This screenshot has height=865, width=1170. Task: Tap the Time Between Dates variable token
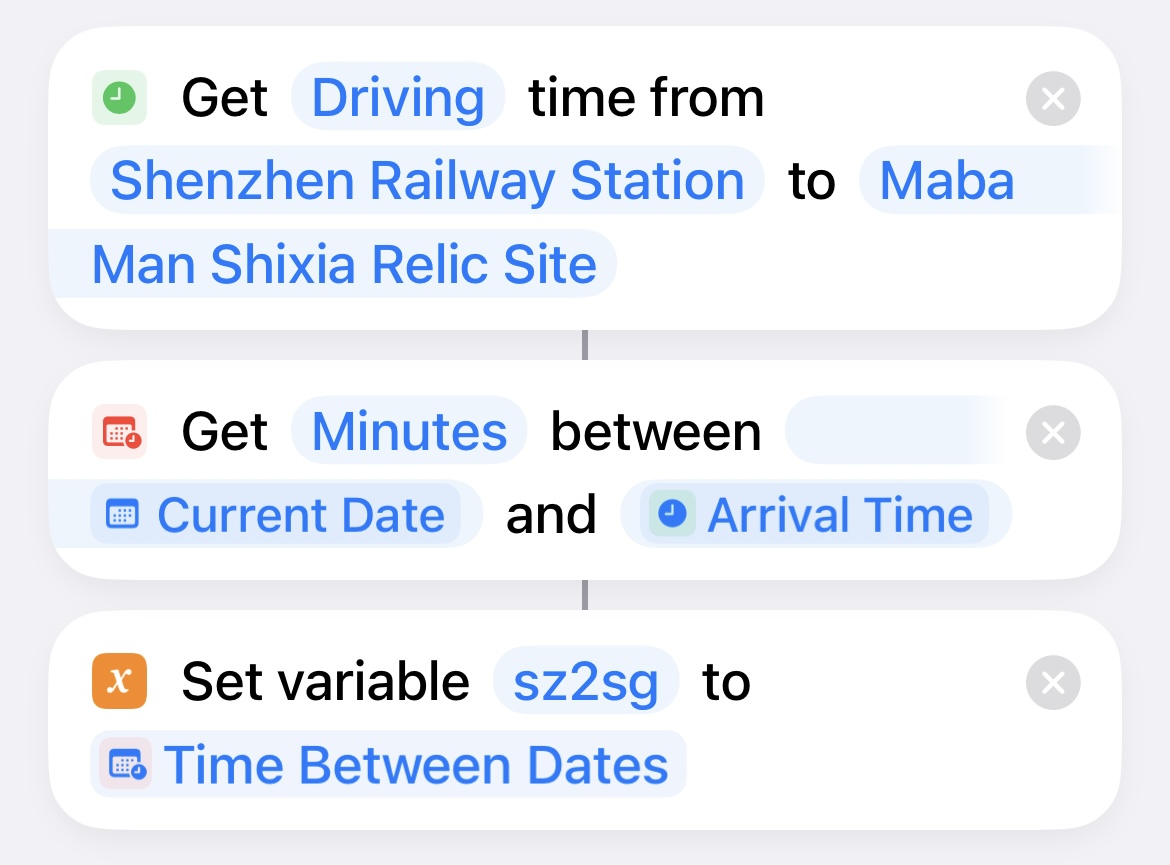415,766
